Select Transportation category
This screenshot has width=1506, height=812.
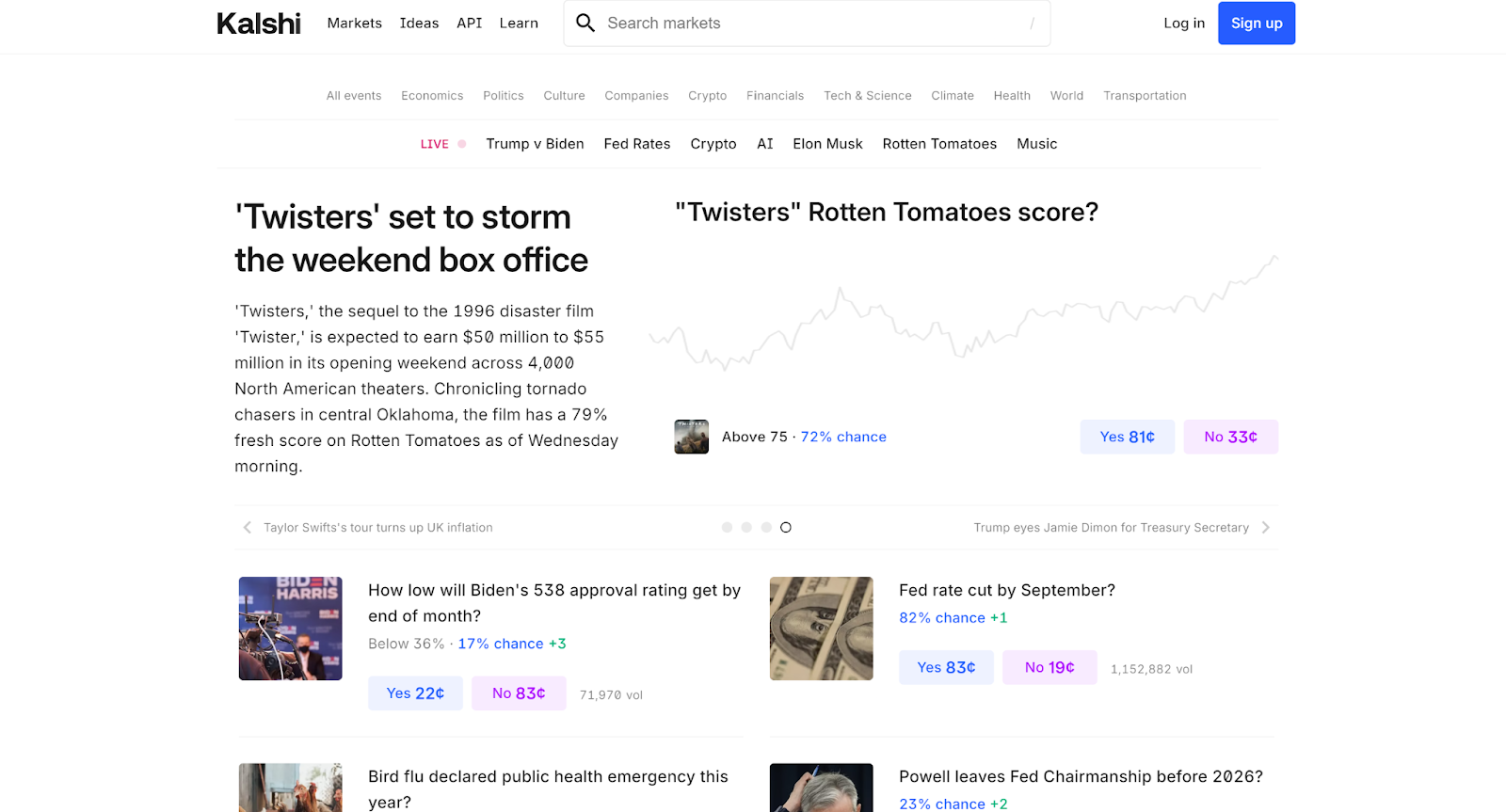tap(1145, 96)
